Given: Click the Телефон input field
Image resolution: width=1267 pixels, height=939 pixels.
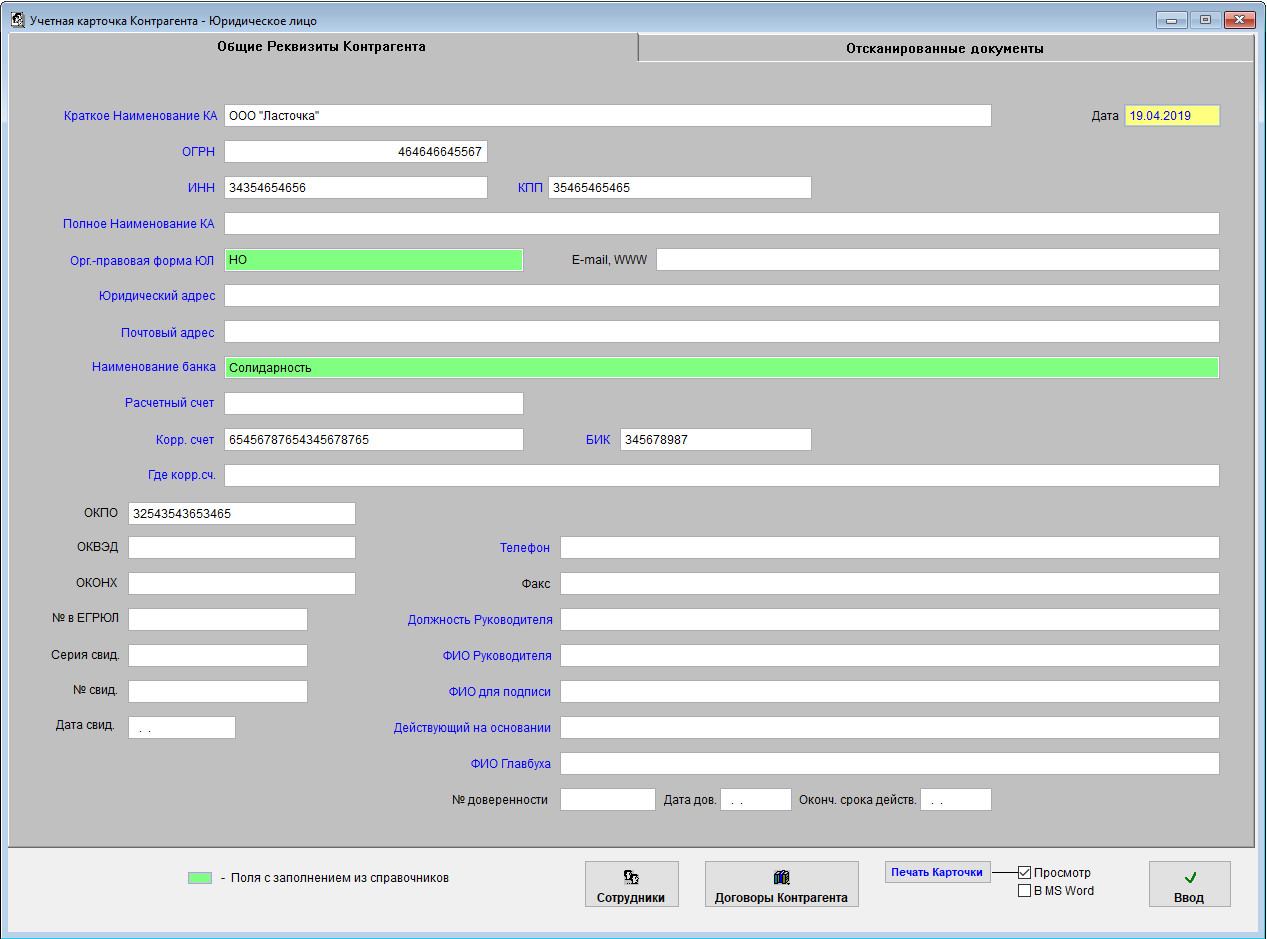Looking at the screenshot, I should (x=889, y=548).
